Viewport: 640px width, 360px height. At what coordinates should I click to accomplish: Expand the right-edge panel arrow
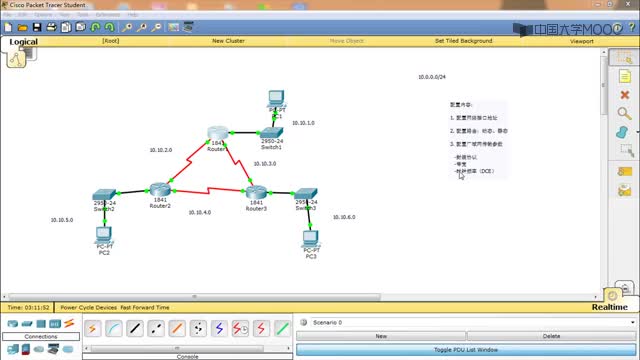point(638,132)
